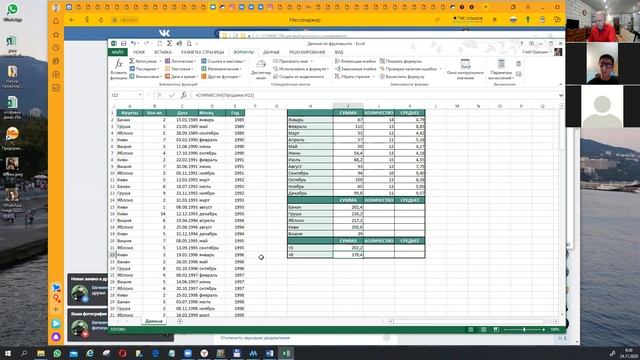Click Use in Formula

click(x=301, y=69)
